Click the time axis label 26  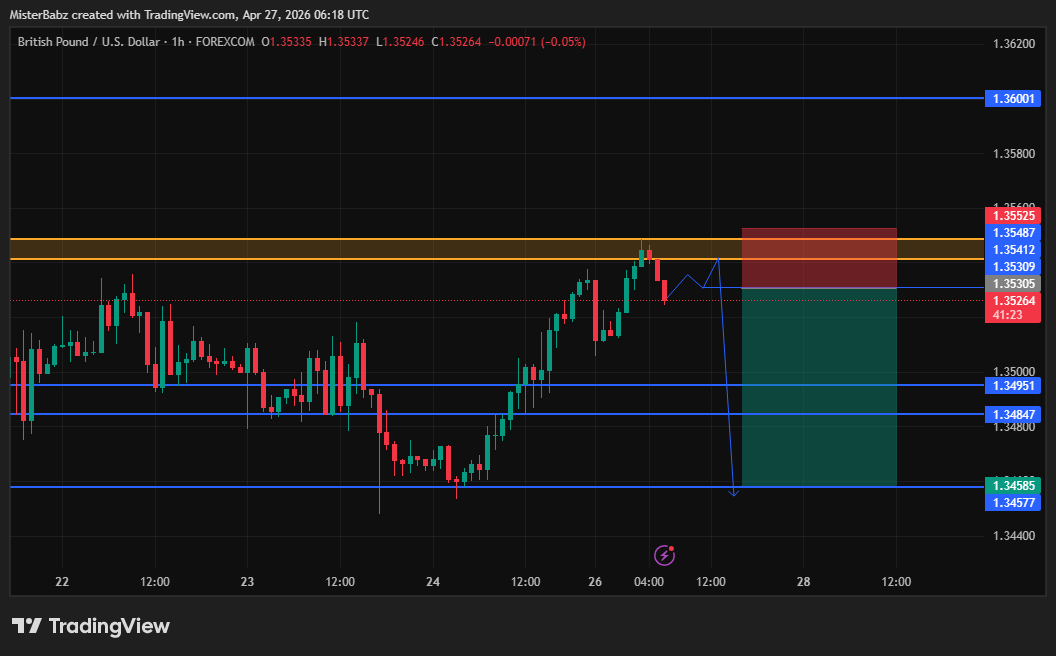tap(595, 581)
